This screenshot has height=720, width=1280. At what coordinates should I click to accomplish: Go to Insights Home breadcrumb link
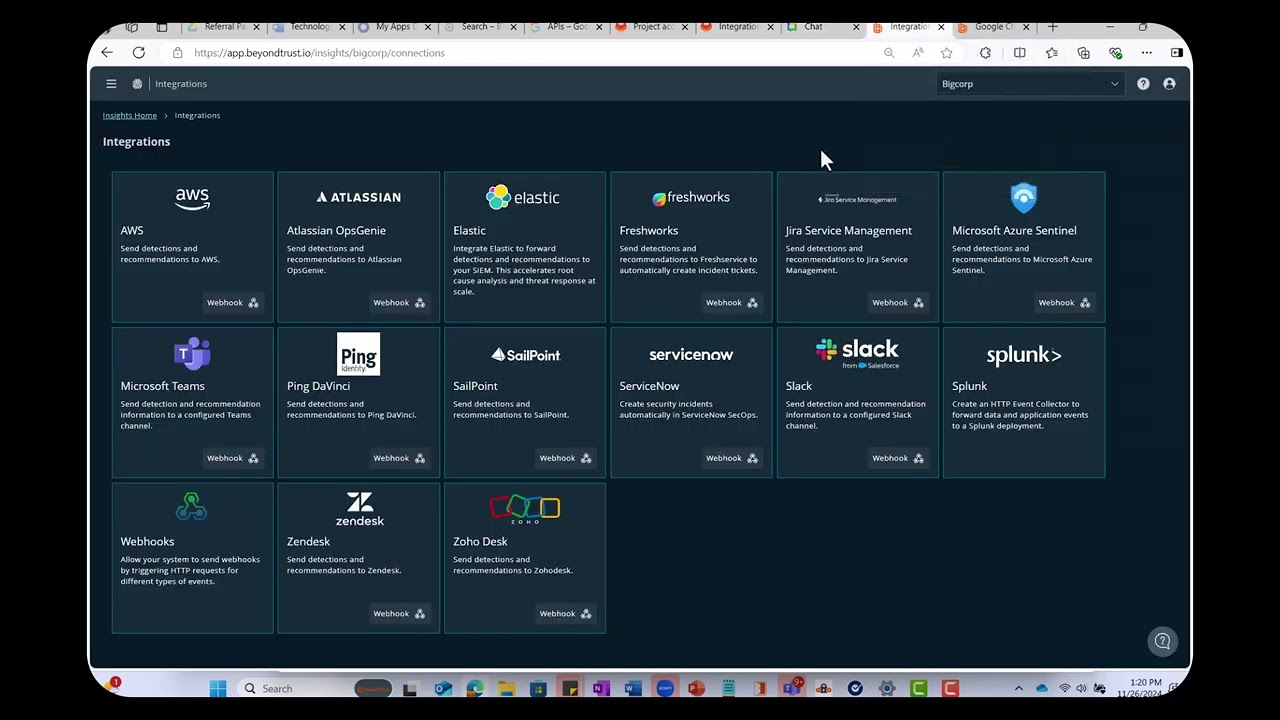[x=130, y=115]
